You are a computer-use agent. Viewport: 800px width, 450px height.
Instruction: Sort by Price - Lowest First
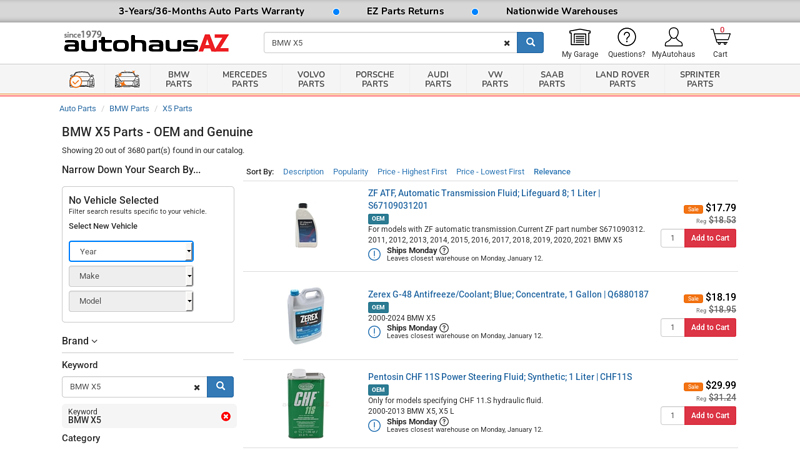pos(490,172)
